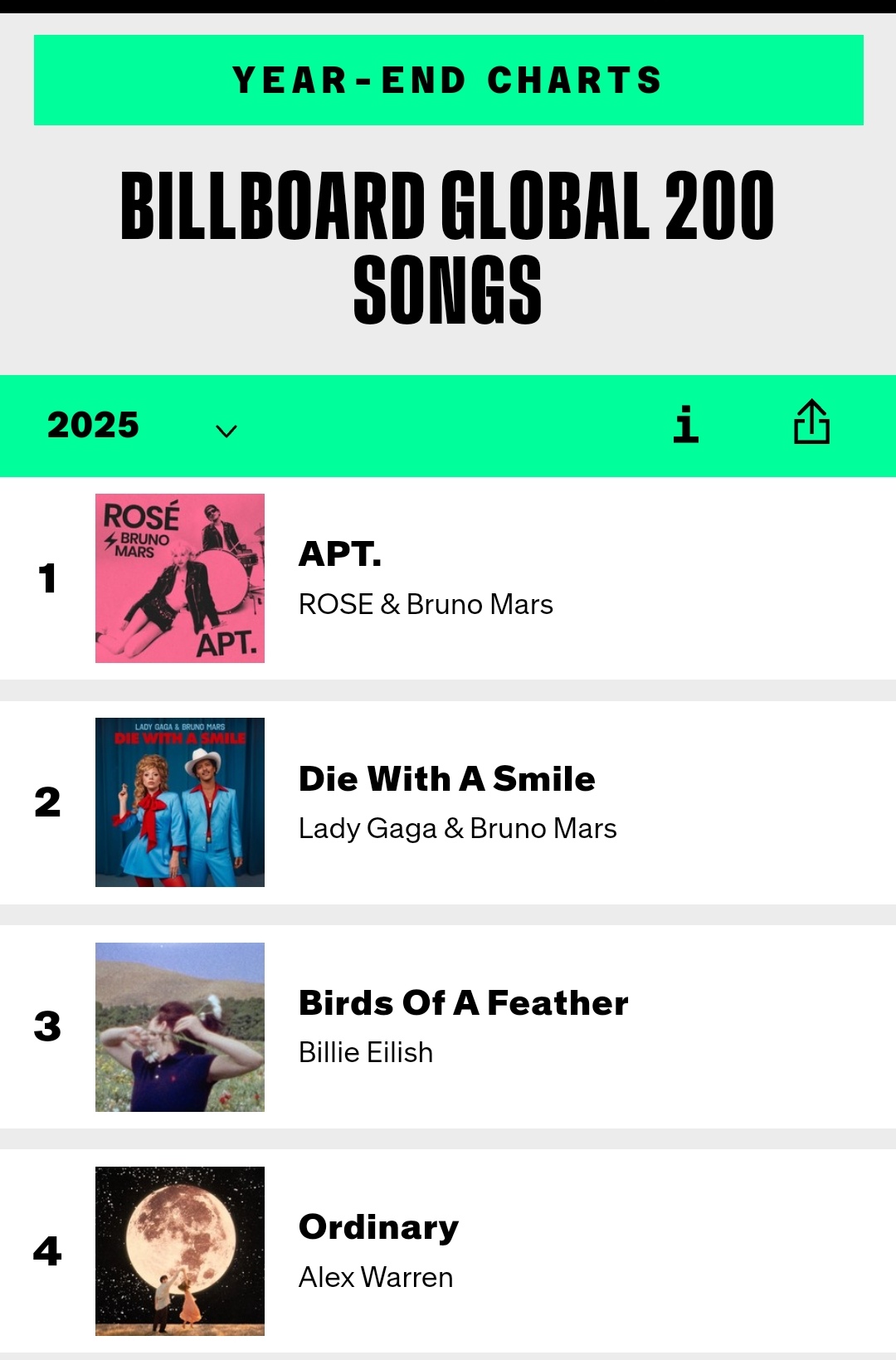Select Birds Of A Feather artwork

tap(180, 1027)
